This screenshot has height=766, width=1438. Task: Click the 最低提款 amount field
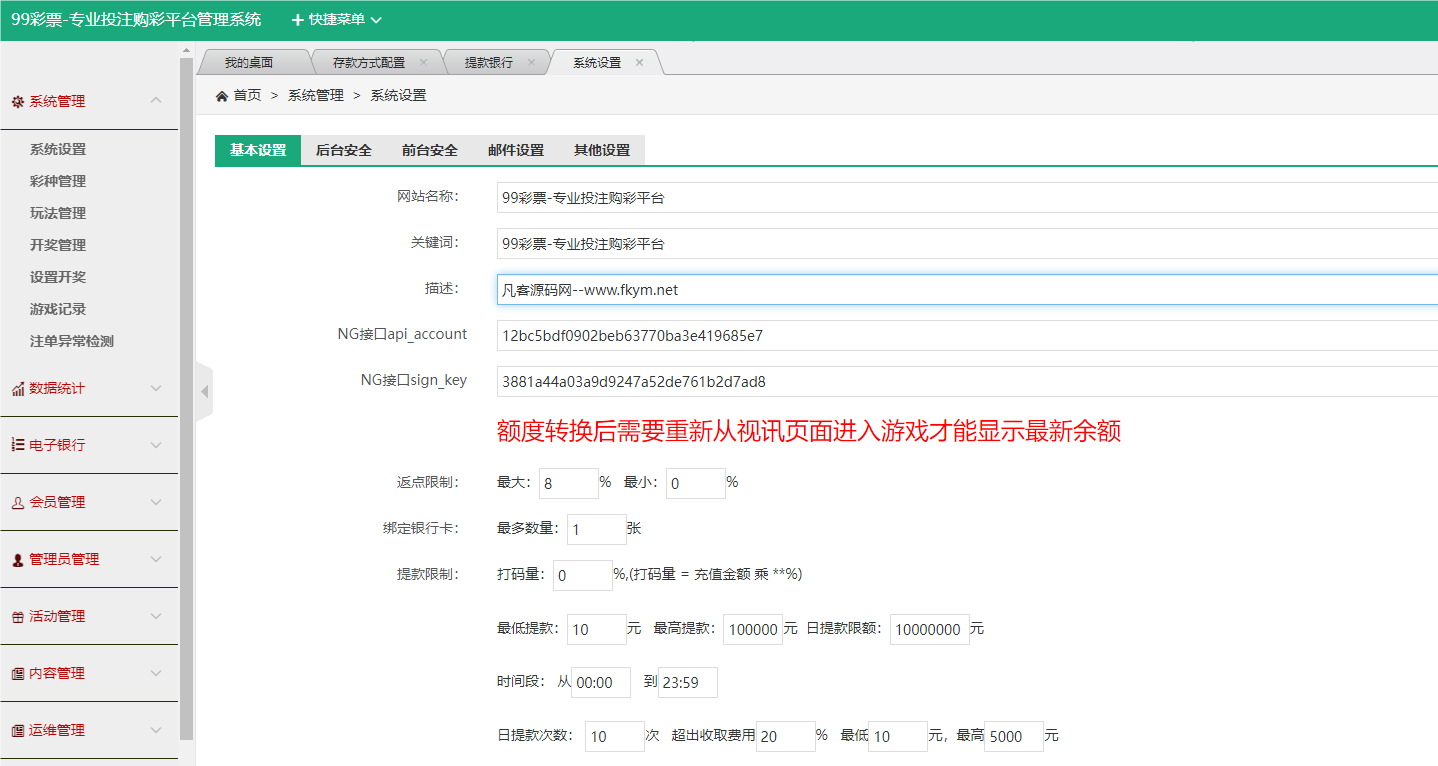[597, 630]
